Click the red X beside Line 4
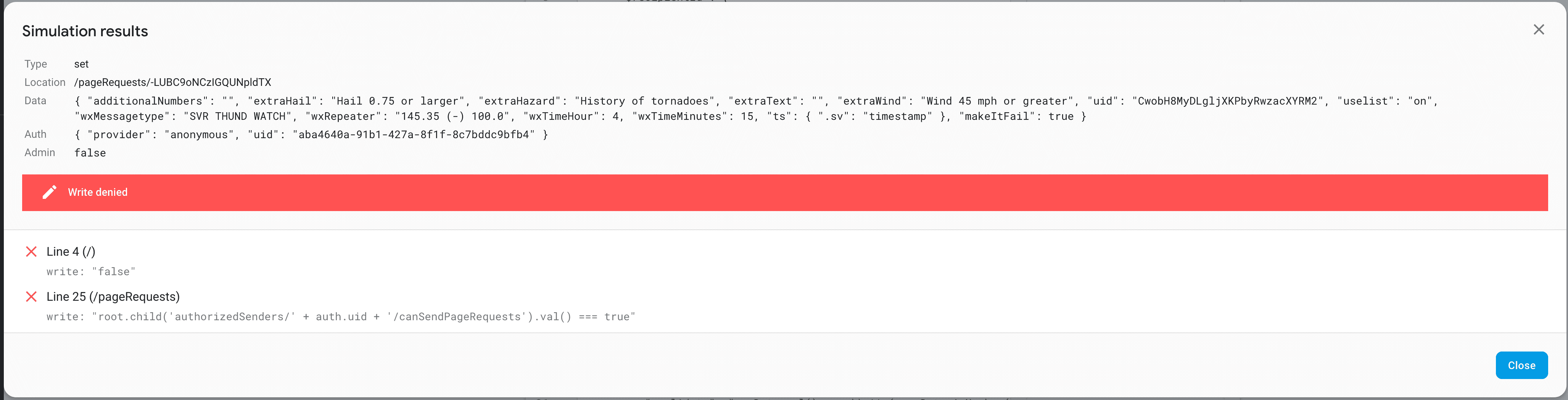1568x400 pixels. pos(32,252)
